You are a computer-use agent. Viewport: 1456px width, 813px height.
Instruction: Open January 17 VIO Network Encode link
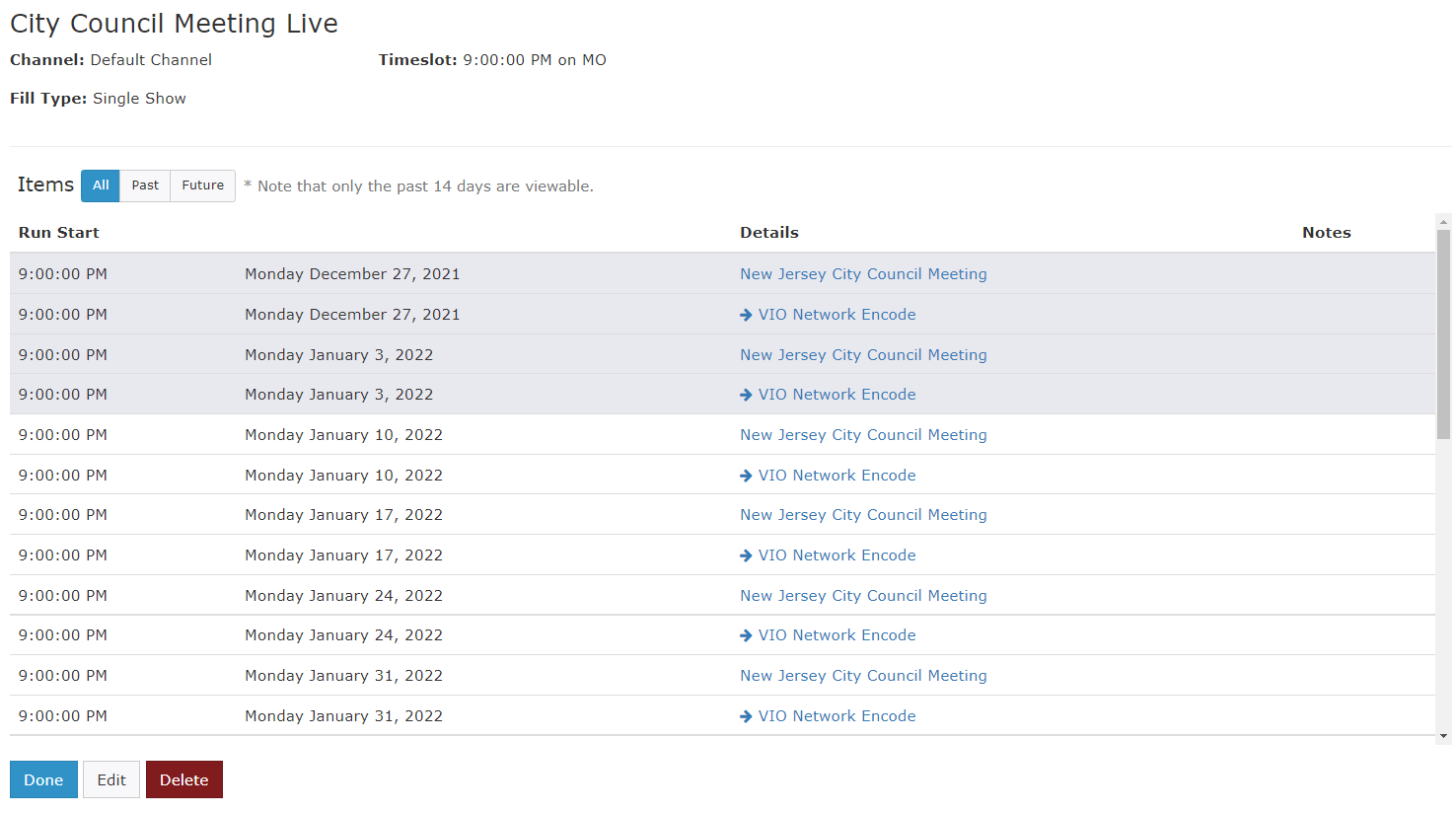(x=837, y=555)
